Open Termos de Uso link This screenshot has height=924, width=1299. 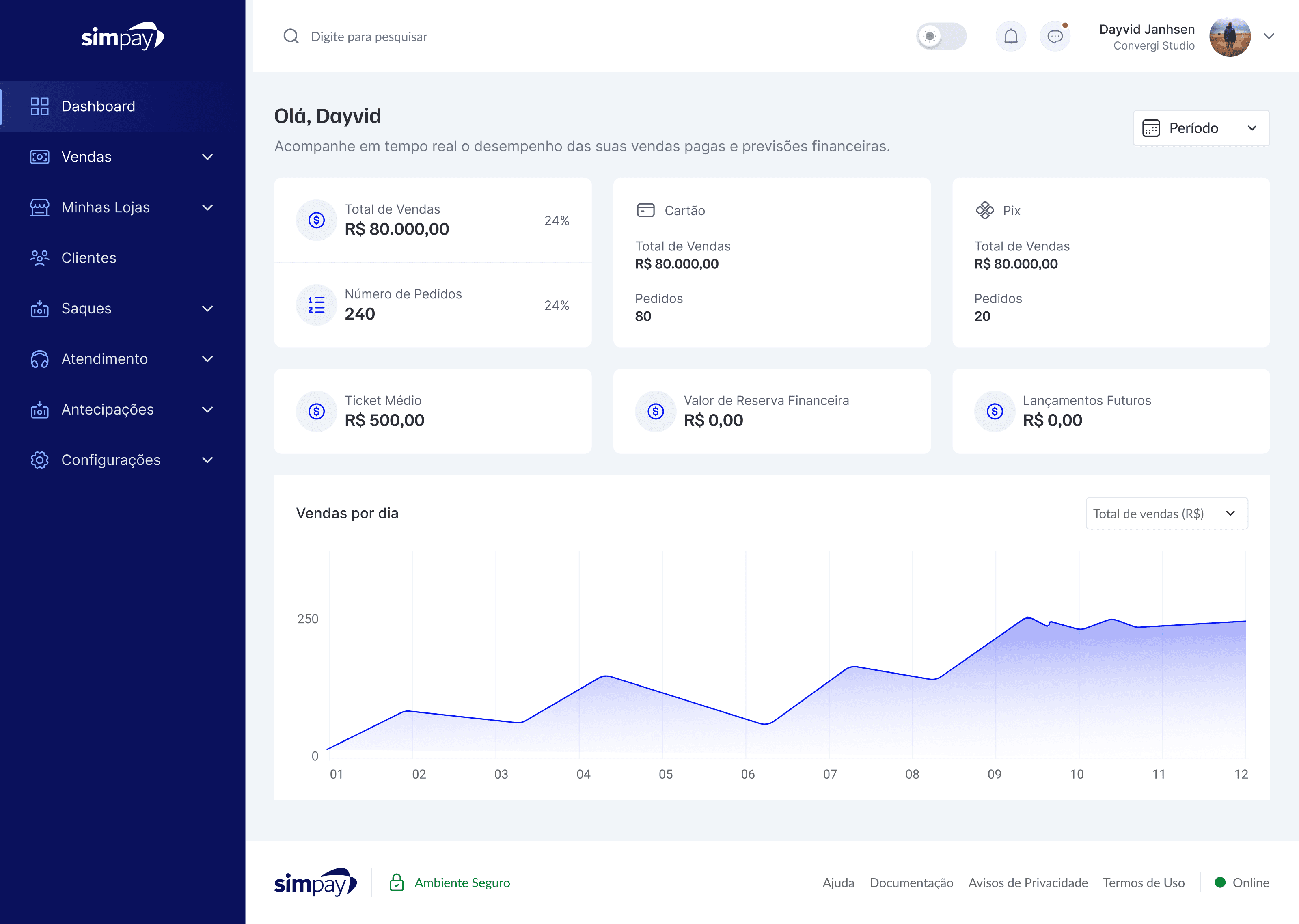tap(1144, 883)
